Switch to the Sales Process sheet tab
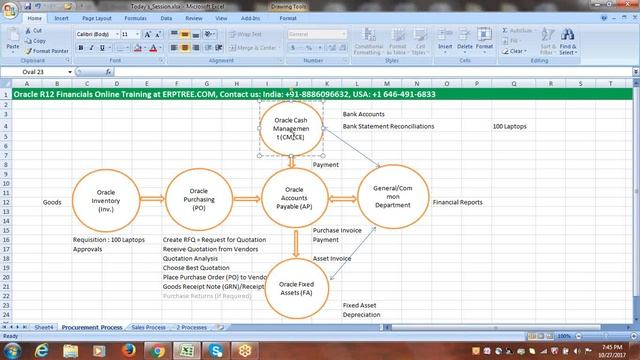This screenshot has height=360, width=640. (148, 327)
